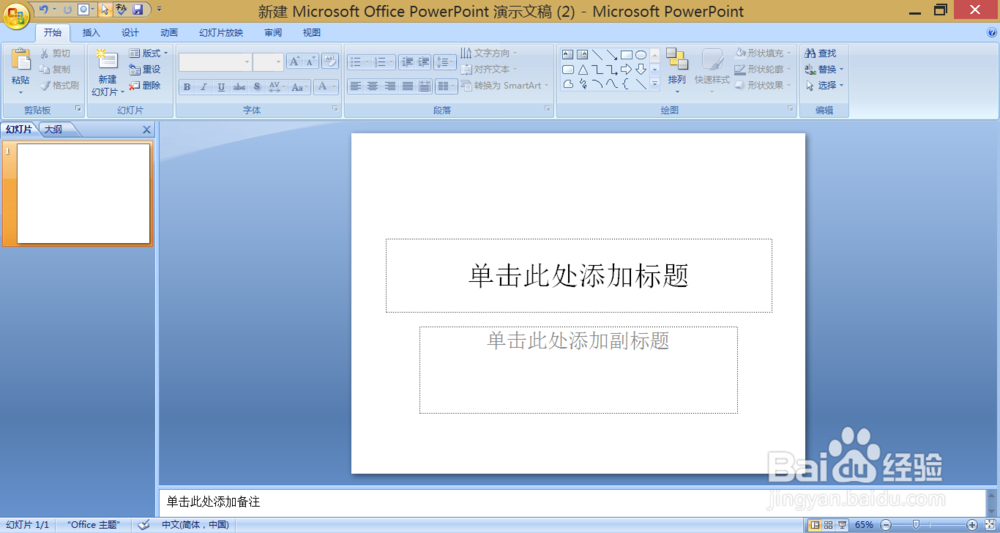The height and width of the screenshot is (533, 1000).
Task: Open the font name dropdown
Action: pos(247,62)
